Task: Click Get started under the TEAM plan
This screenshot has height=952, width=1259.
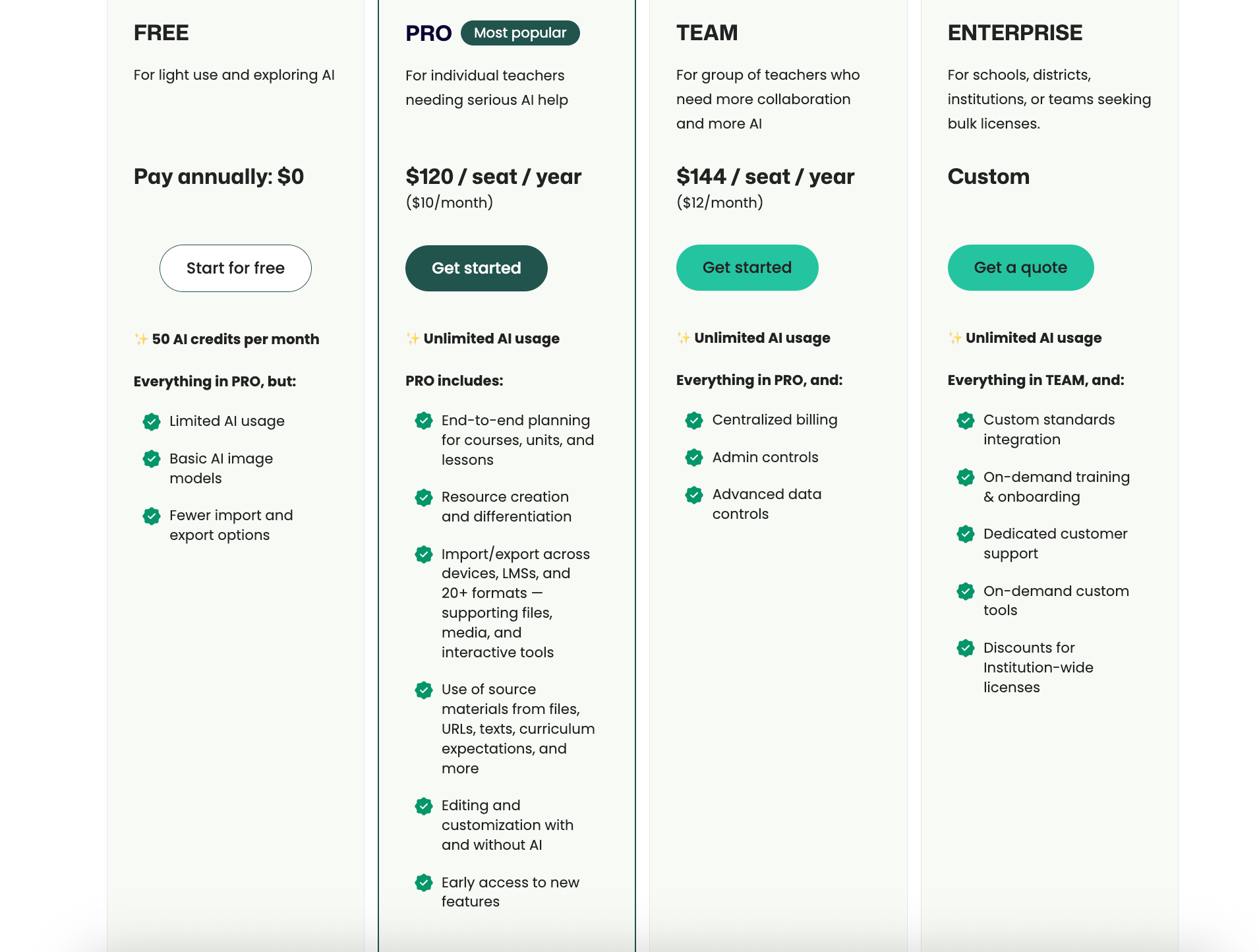Action: (747, 267)
